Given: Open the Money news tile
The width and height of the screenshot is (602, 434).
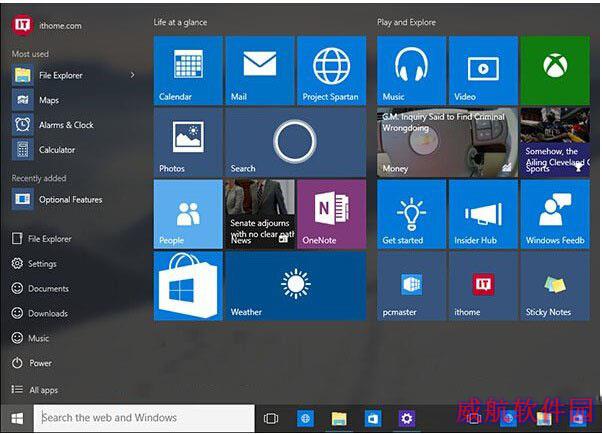Looking at the screenshot, I should pyautogui.click(x=448, y=142).
